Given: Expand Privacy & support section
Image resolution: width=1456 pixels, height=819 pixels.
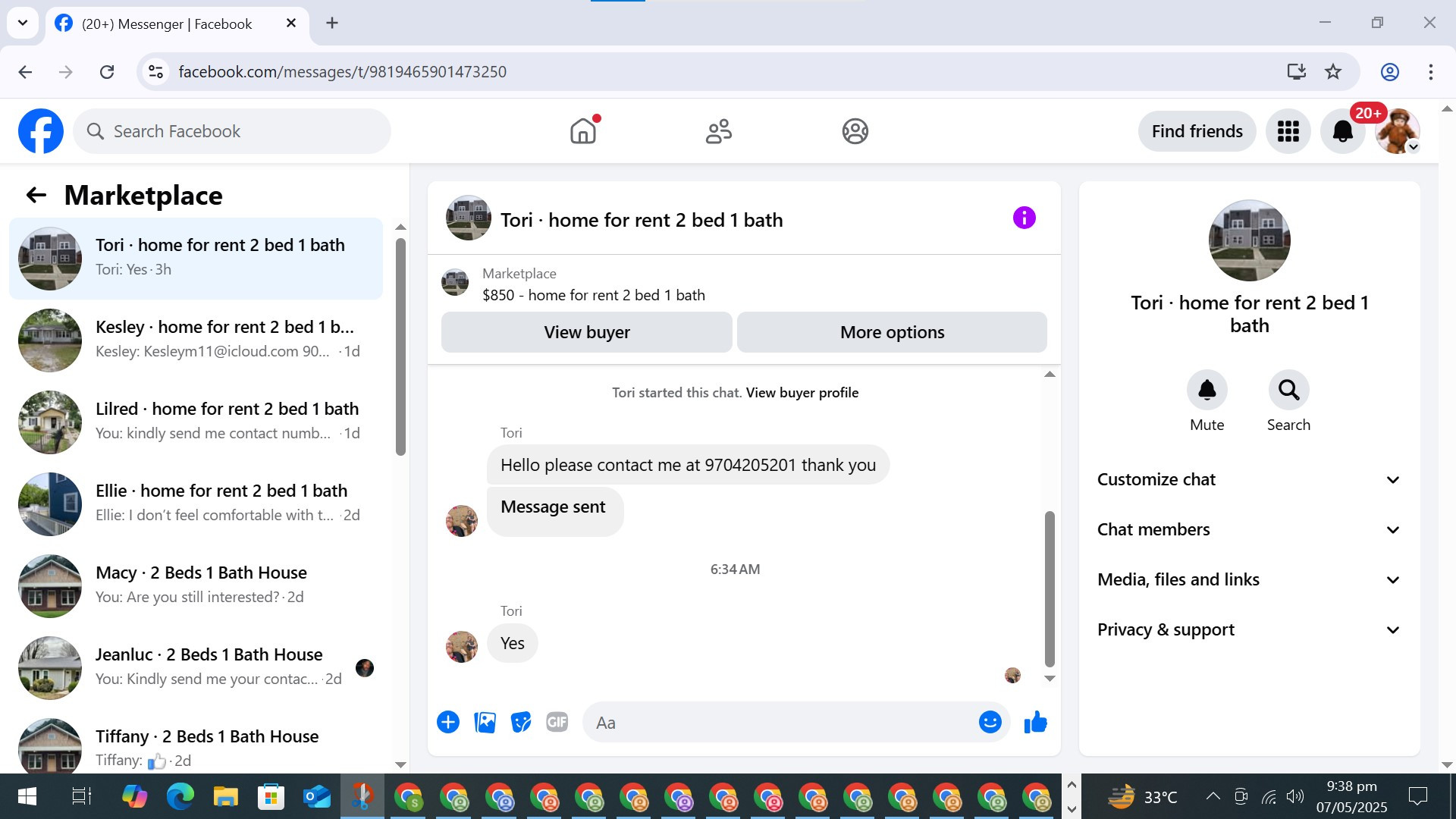Looking at the screenshot, I should (1249, 630).
